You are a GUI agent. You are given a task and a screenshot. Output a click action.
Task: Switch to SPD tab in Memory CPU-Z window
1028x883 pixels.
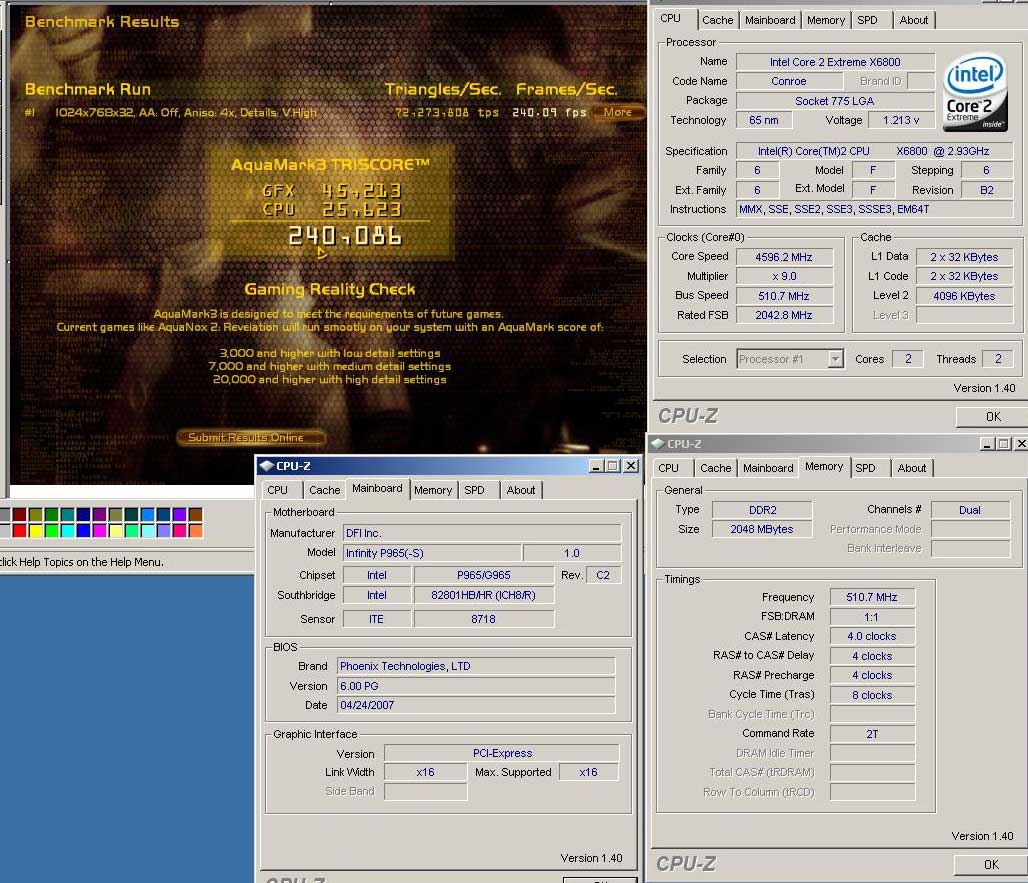(865, 468)
